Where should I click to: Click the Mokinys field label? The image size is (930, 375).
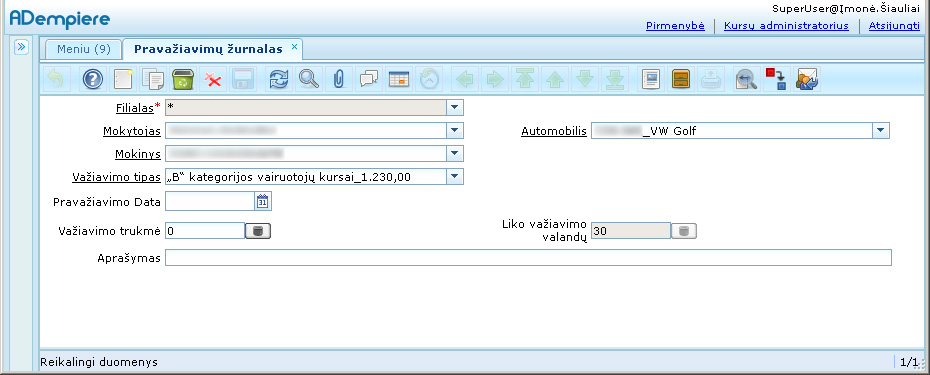click(x=138, y=154)
